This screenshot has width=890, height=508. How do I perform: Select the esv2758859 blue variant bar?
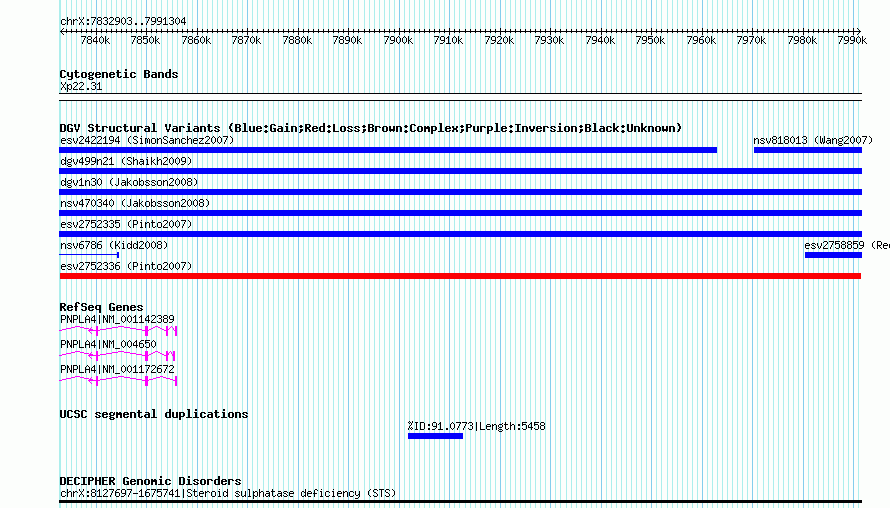point(833,255)
